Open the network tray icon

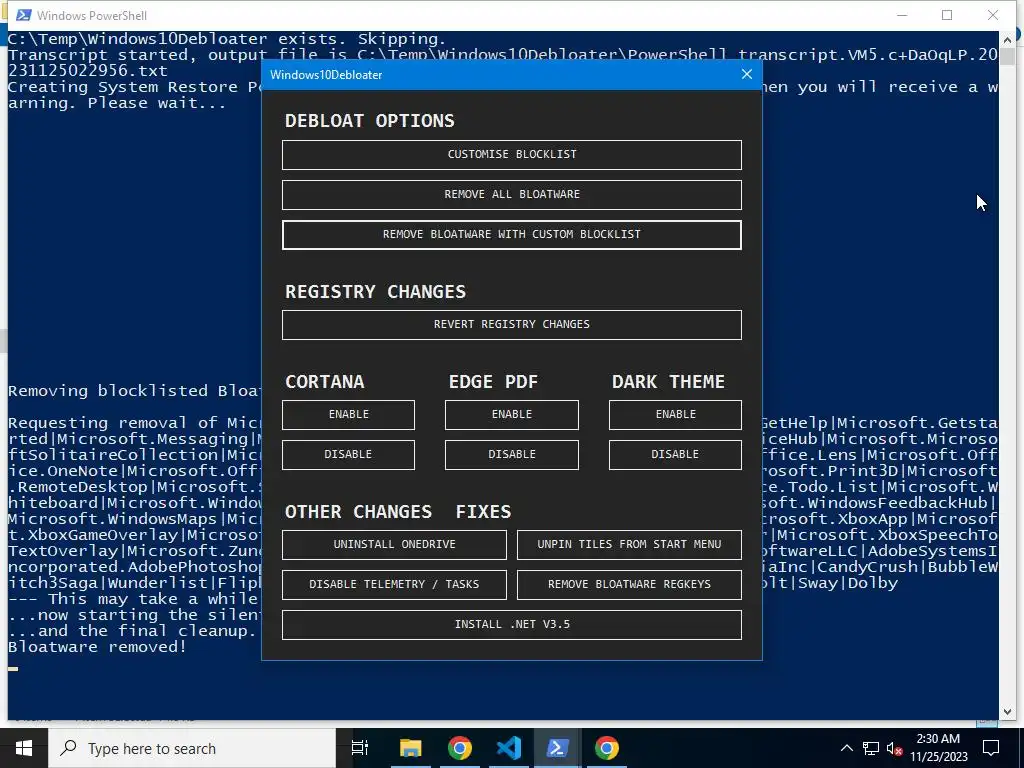[871, 748]
